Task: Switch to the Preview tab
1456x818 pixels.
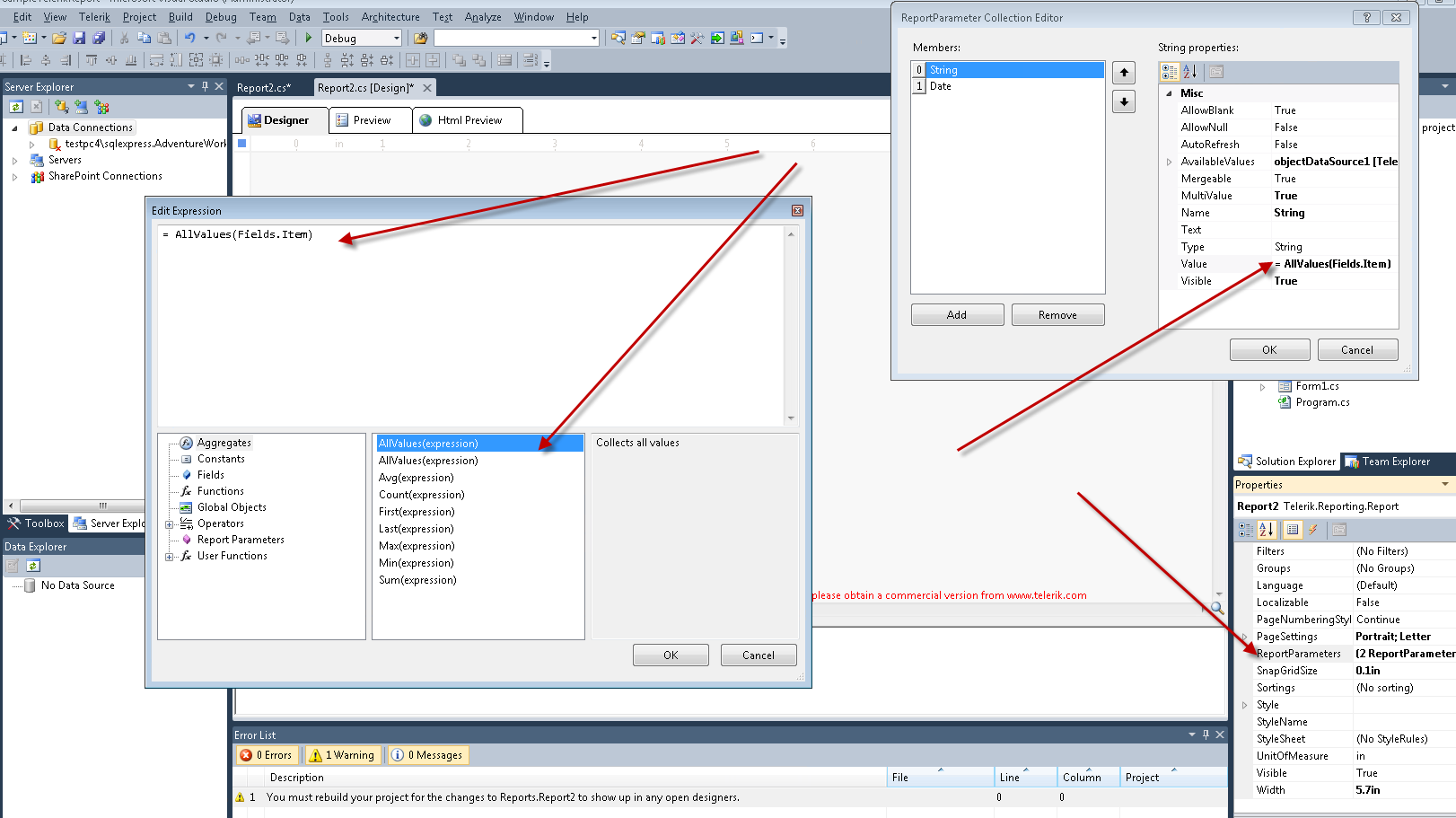Action: coord(371,120)
